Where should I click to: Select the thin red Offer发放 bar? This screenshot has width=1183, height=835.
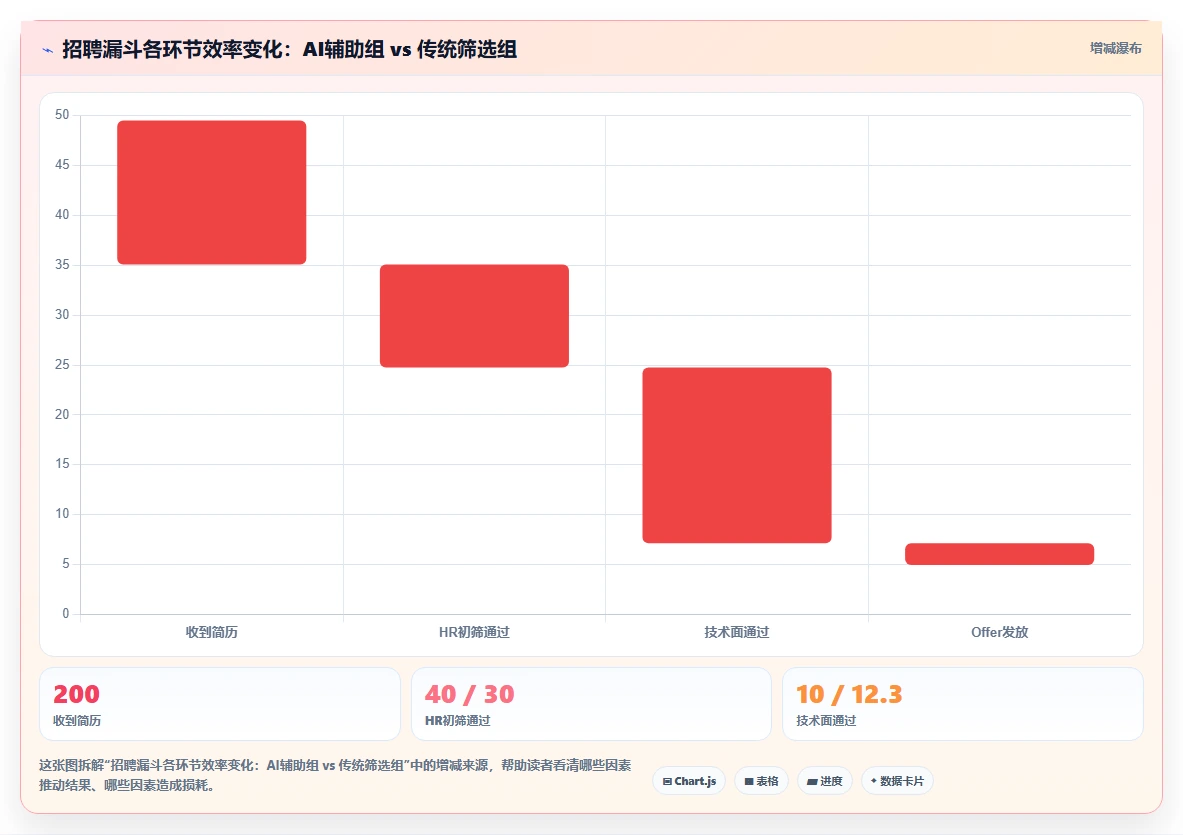(1000, 554)
